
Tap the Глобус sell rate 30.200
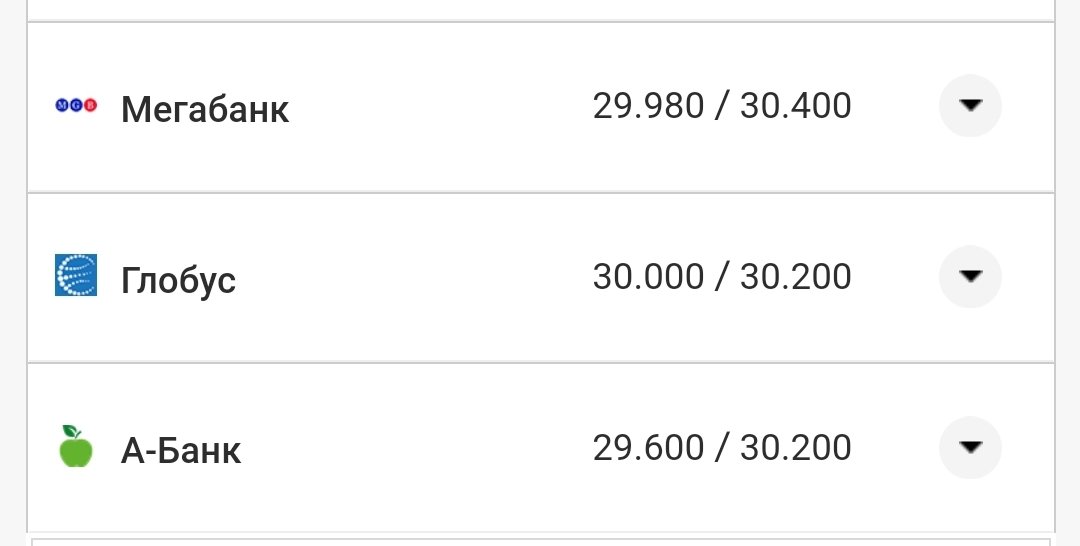tap(796, 276)
